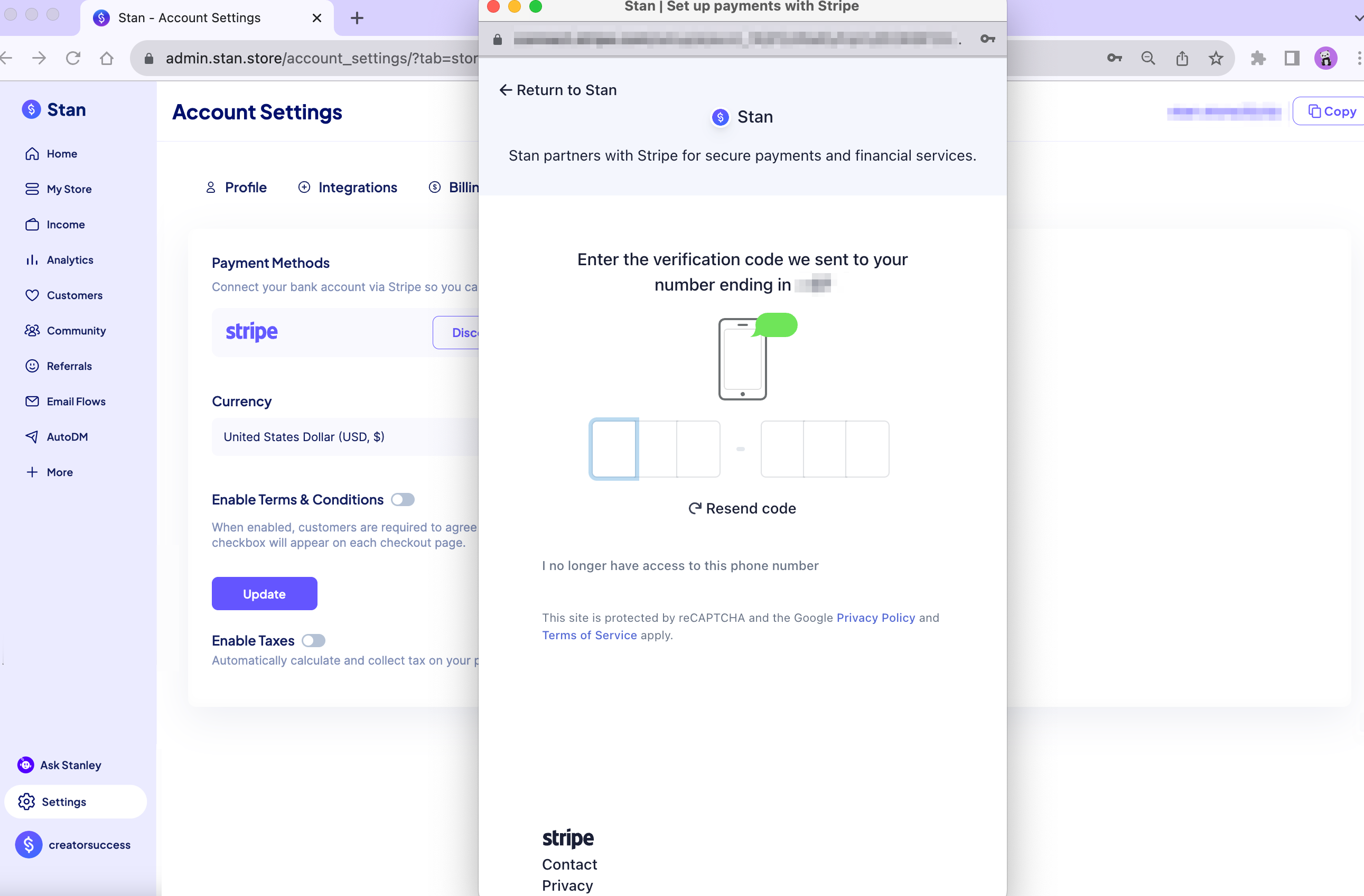
Task: Toggle Enable Terms & Conditions switch
Action: [403, 500]
